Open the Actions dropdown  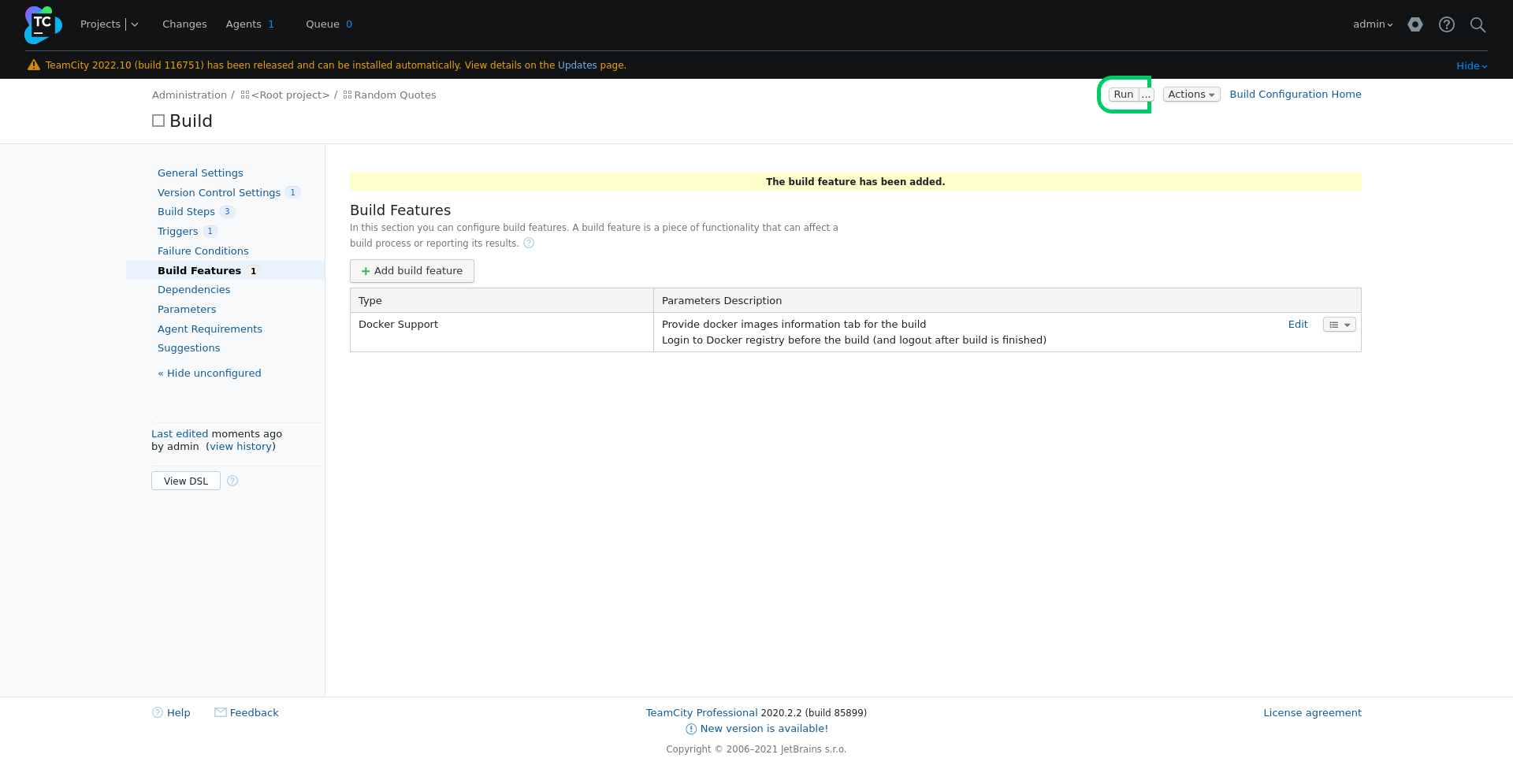tap(1191, 95)
